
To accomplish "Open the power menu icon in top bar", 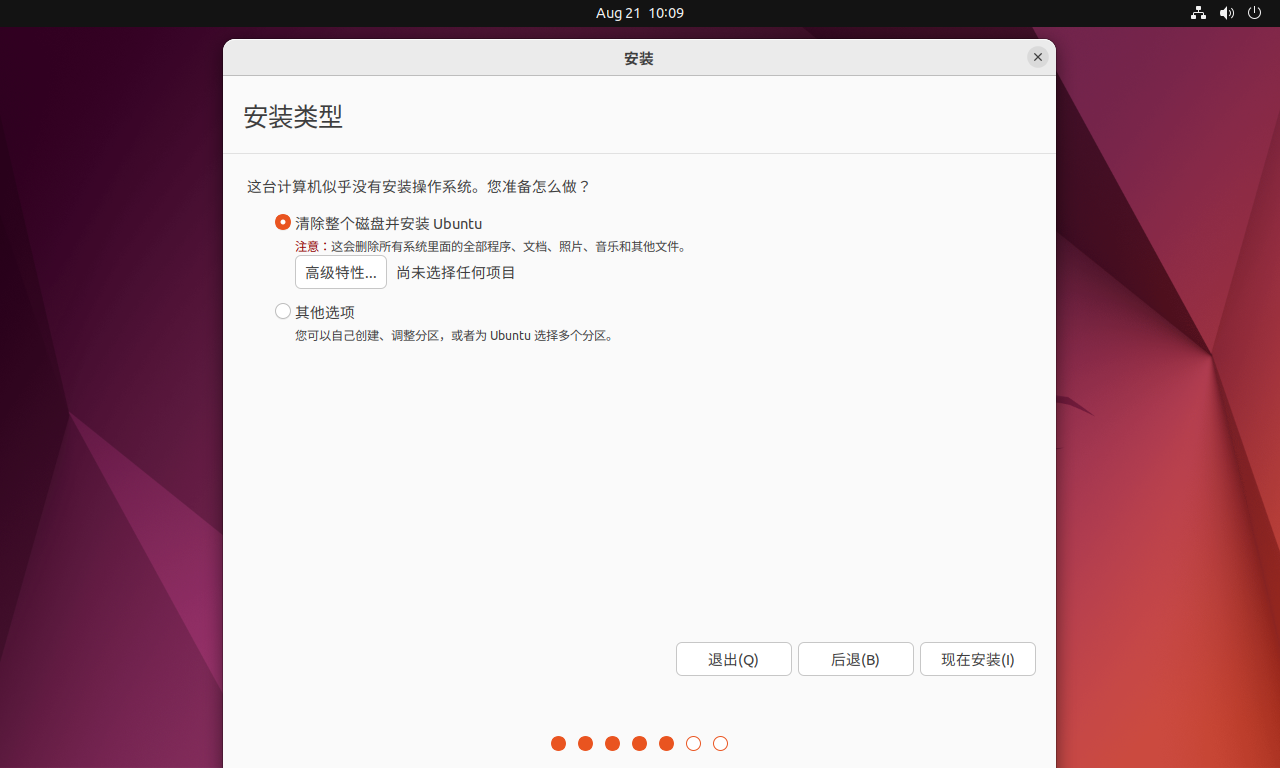I will pos(1255,13).
